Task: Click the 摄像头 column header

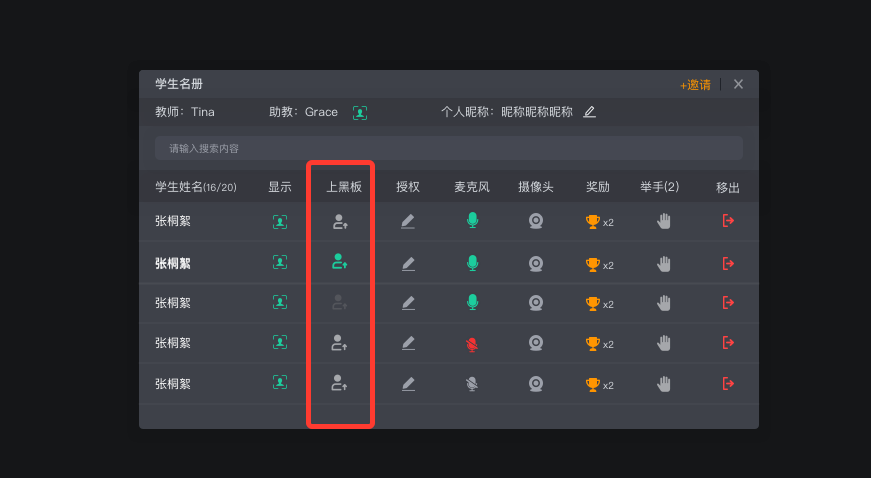Action: point(535,187)
